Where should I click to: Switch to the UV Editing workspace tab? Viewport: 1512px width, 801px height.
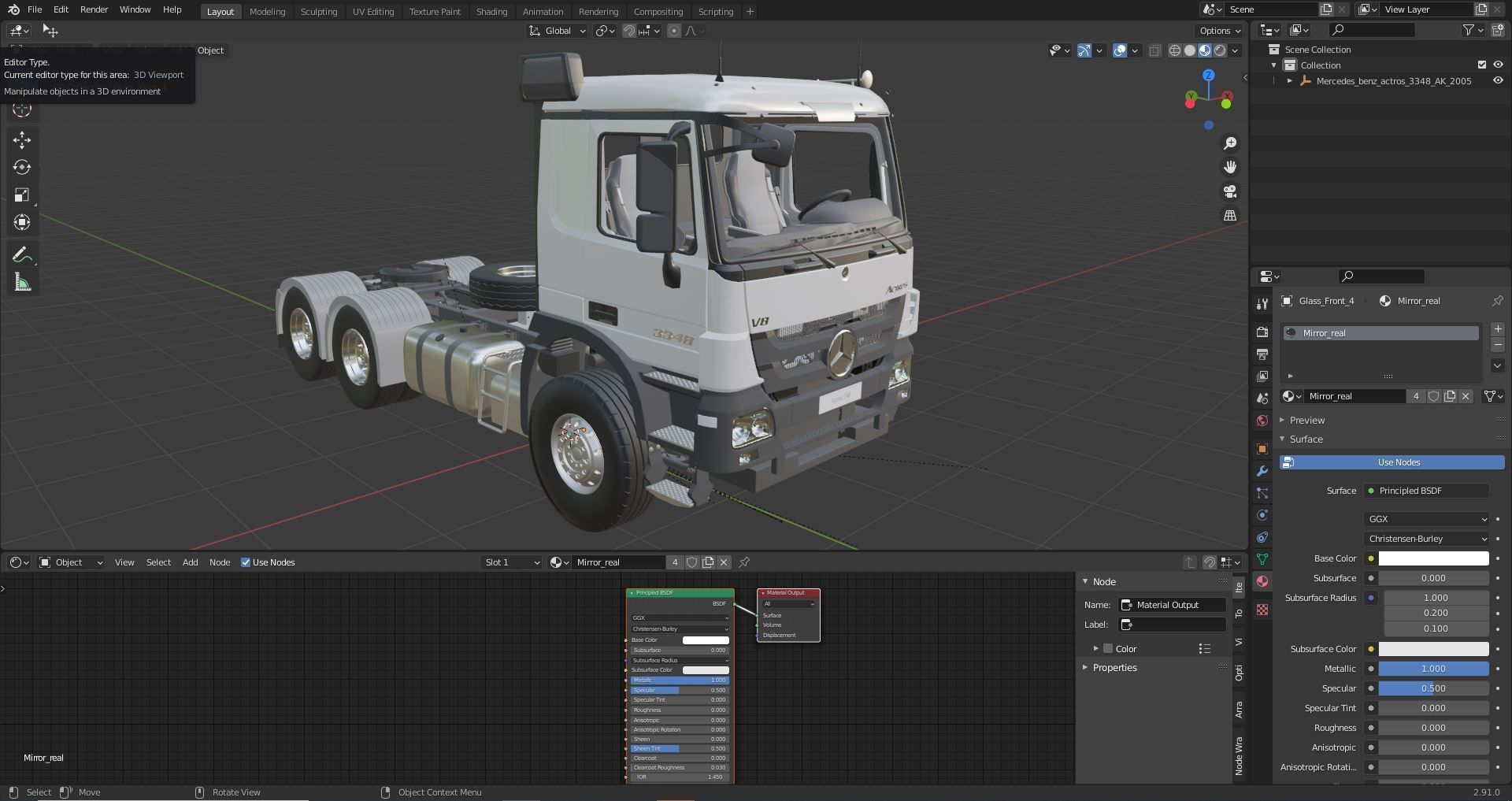(x=373, y=12)
